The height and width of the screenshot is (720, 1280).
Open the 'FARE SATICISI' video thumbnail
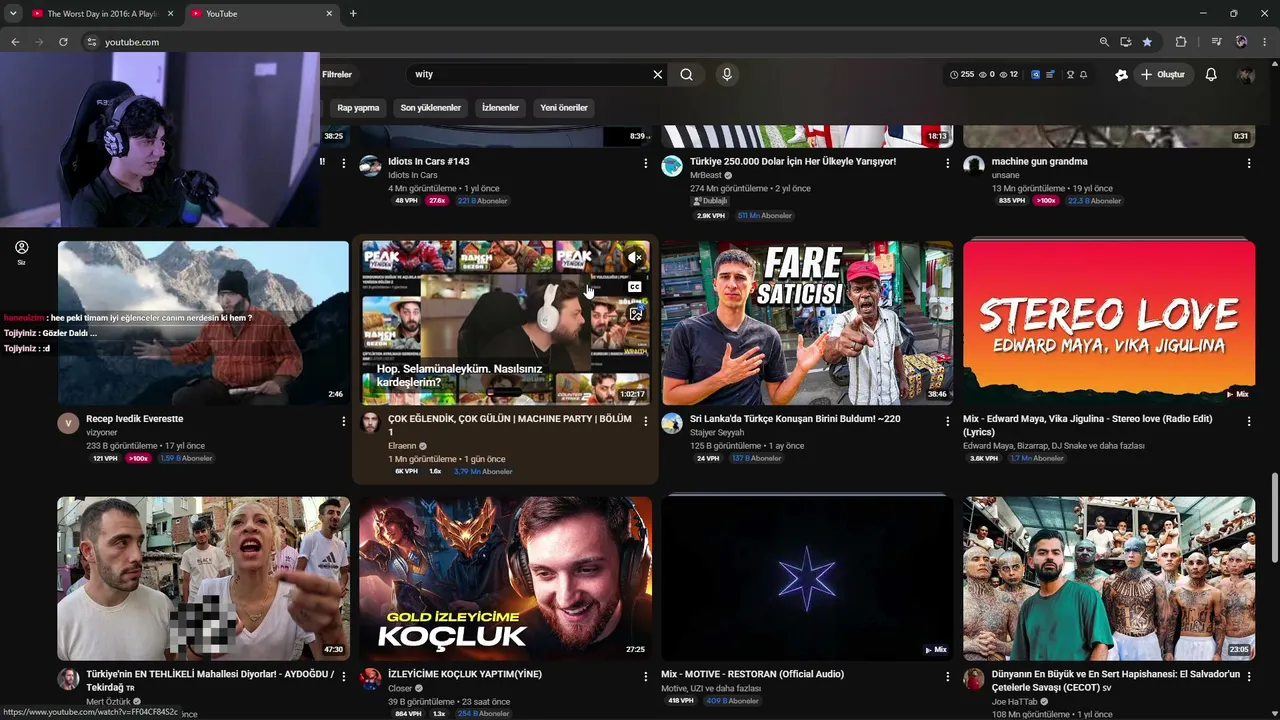pos(807,323)
